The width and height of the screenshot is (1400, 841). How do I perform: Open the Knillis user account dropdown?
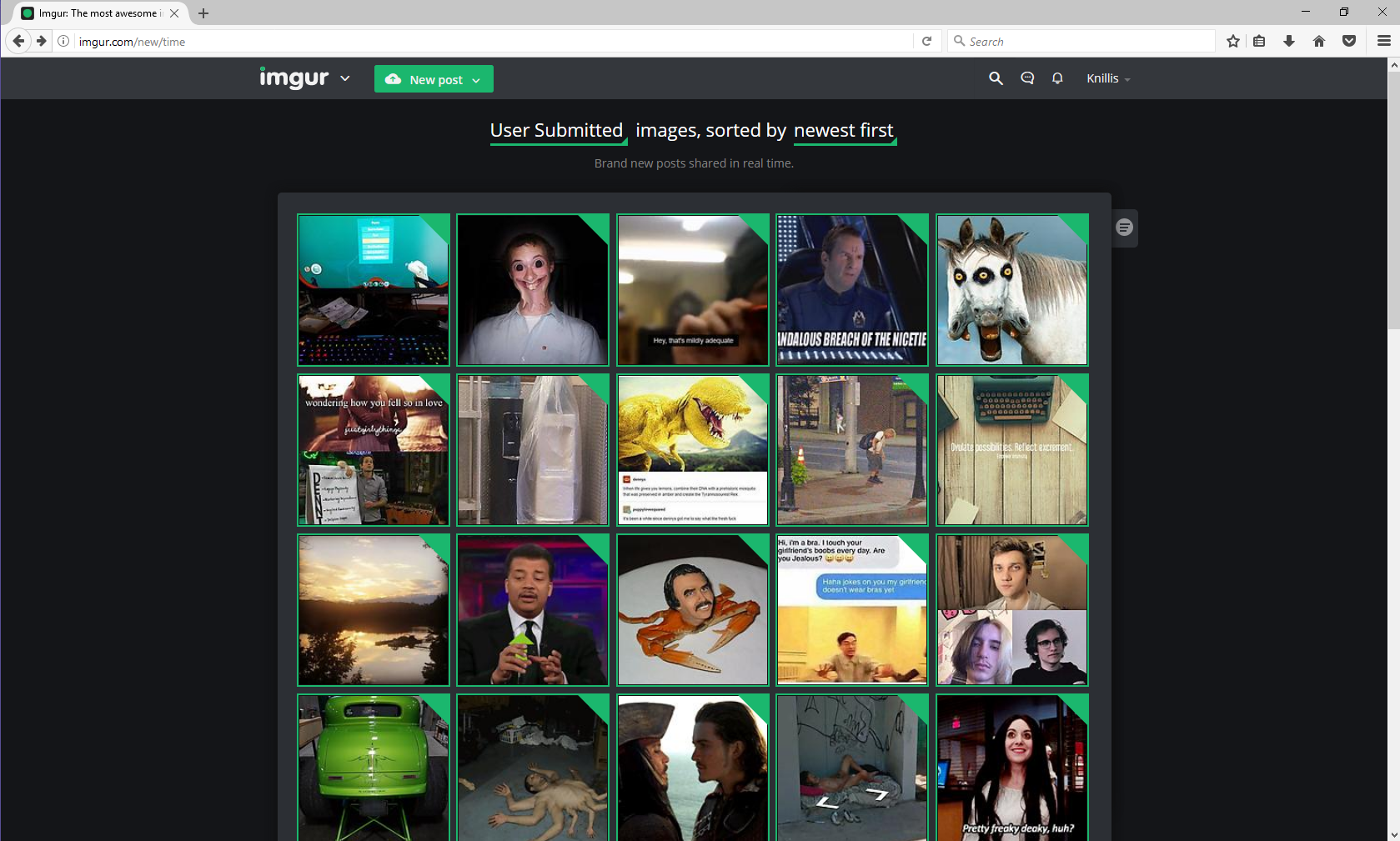pyautogui.click(x=1108, y=78)
